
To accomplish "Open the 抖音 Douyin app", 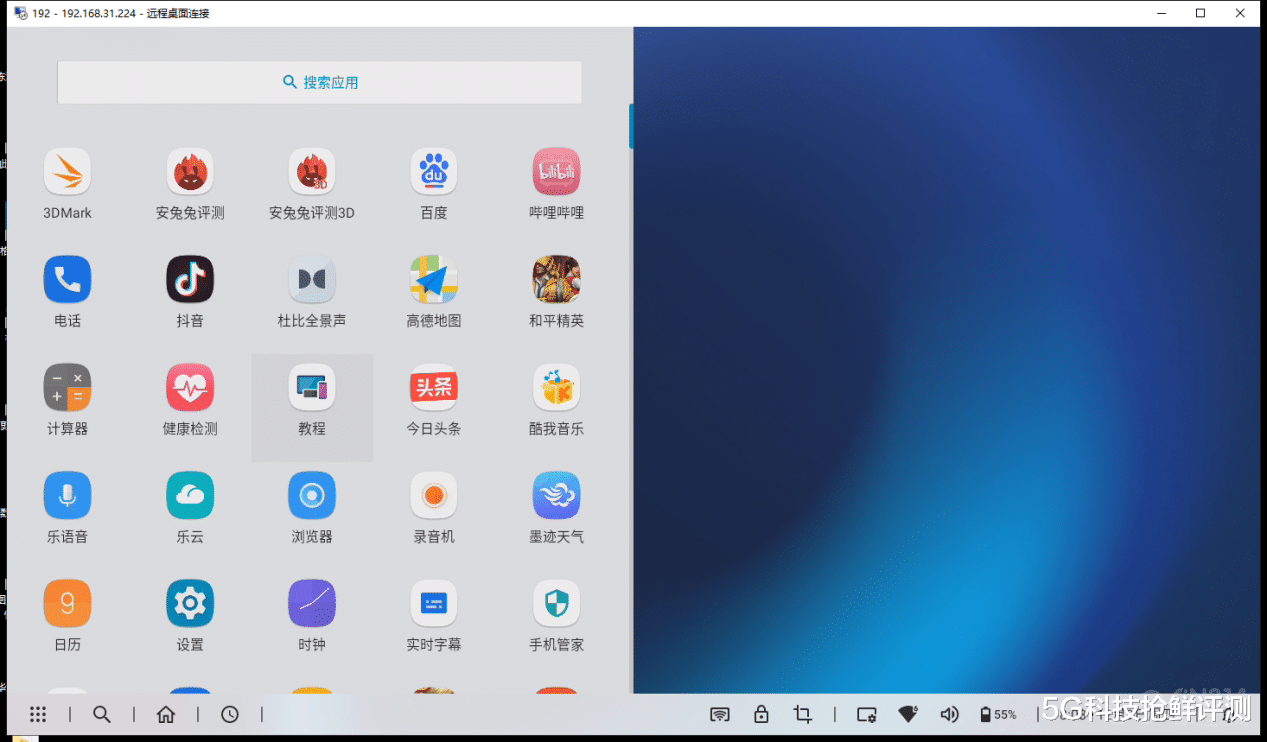I will click(189, 279).
